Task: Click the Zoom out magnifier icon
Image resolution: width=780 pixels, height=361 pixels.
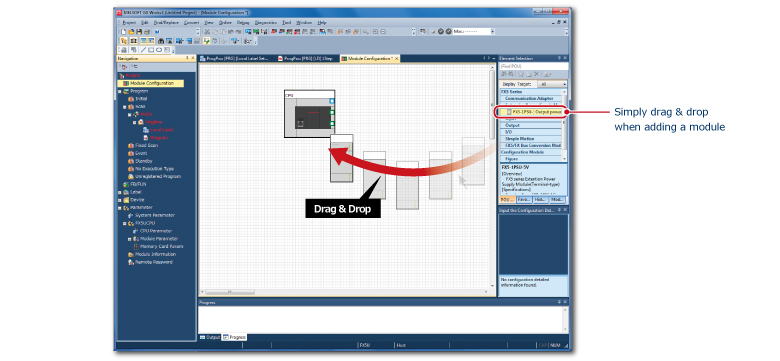Action: click(383, 31)
